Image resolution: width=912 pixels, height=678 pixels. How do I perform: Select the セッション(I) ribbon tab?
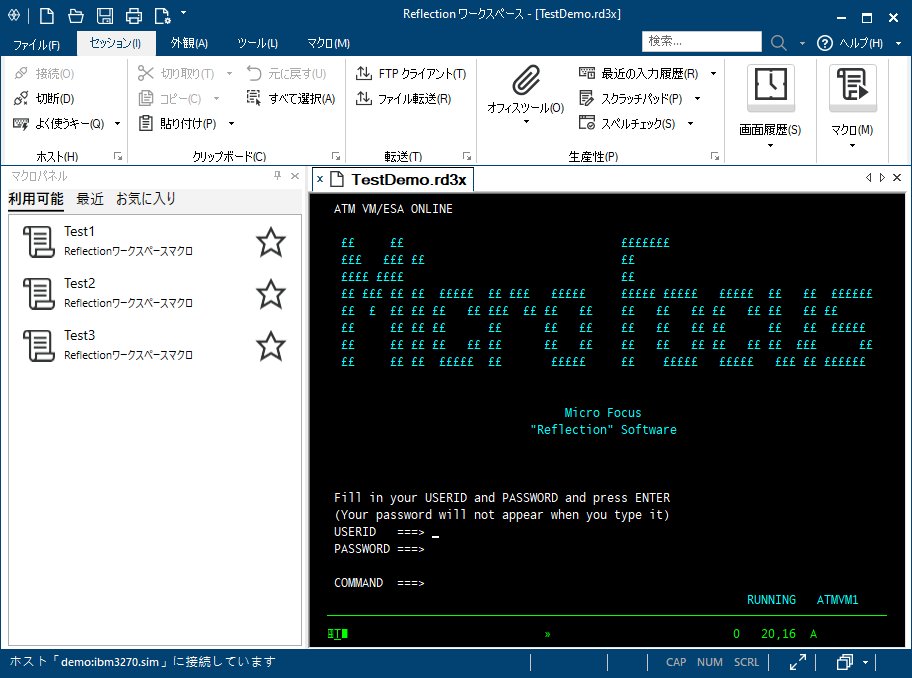[115, 43]
